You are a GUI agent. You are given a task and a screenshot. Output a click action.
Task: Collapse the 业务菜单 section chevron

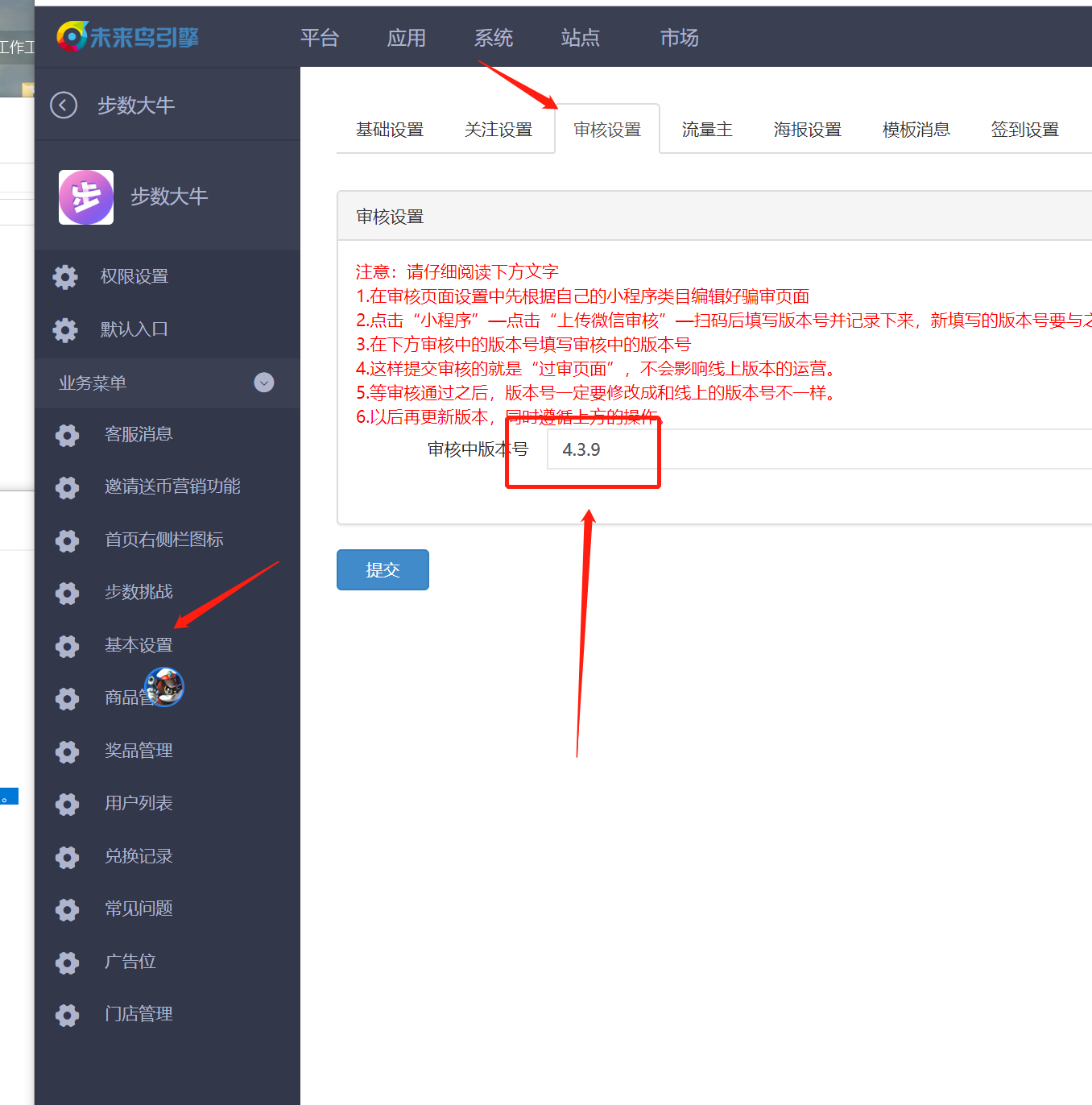[x=264, y=383]
